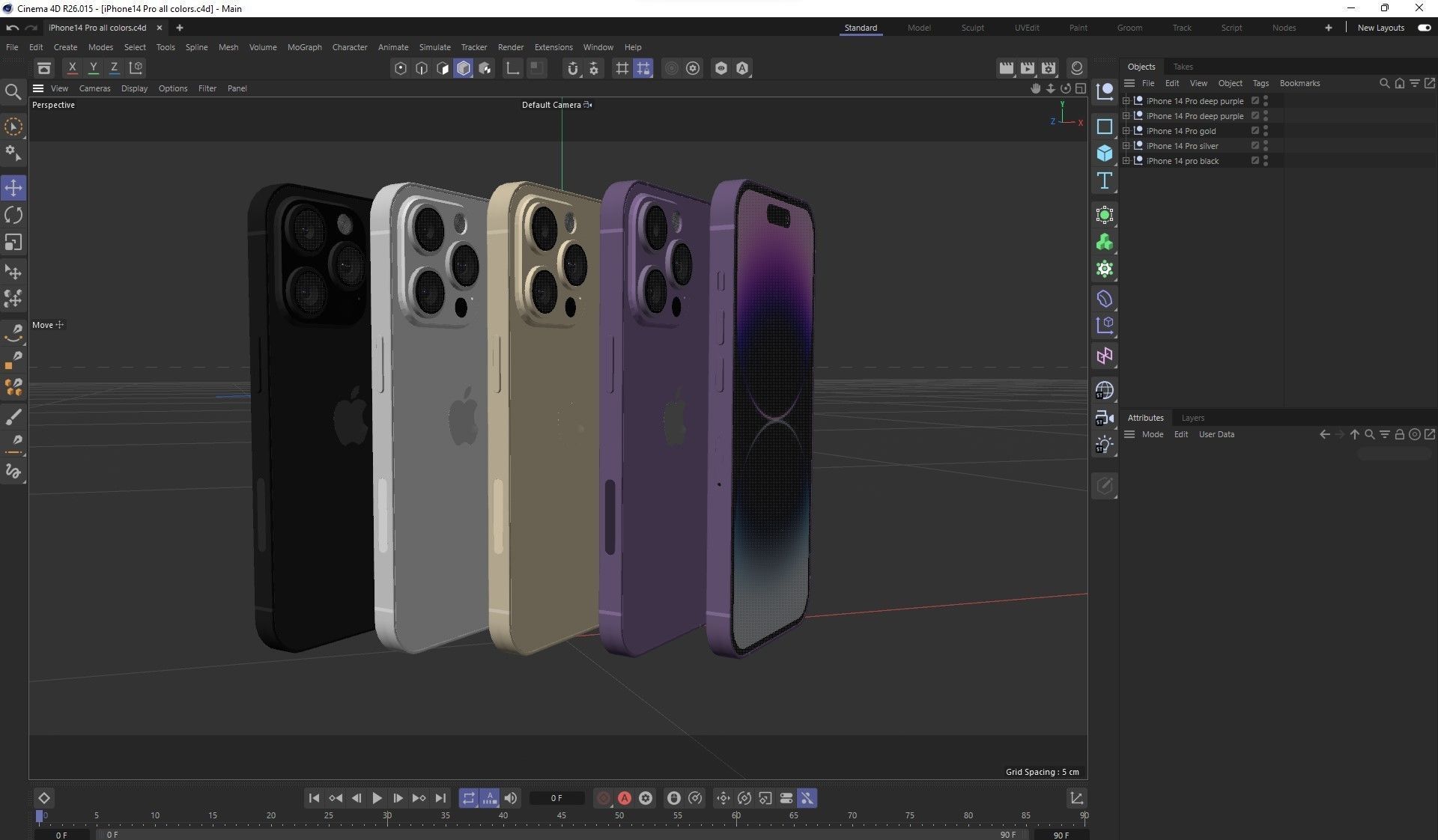The width and height of the screenshot is (1438, 840).
Task: Click timeline ruler at frame 45
Action: tap(561, 815)
